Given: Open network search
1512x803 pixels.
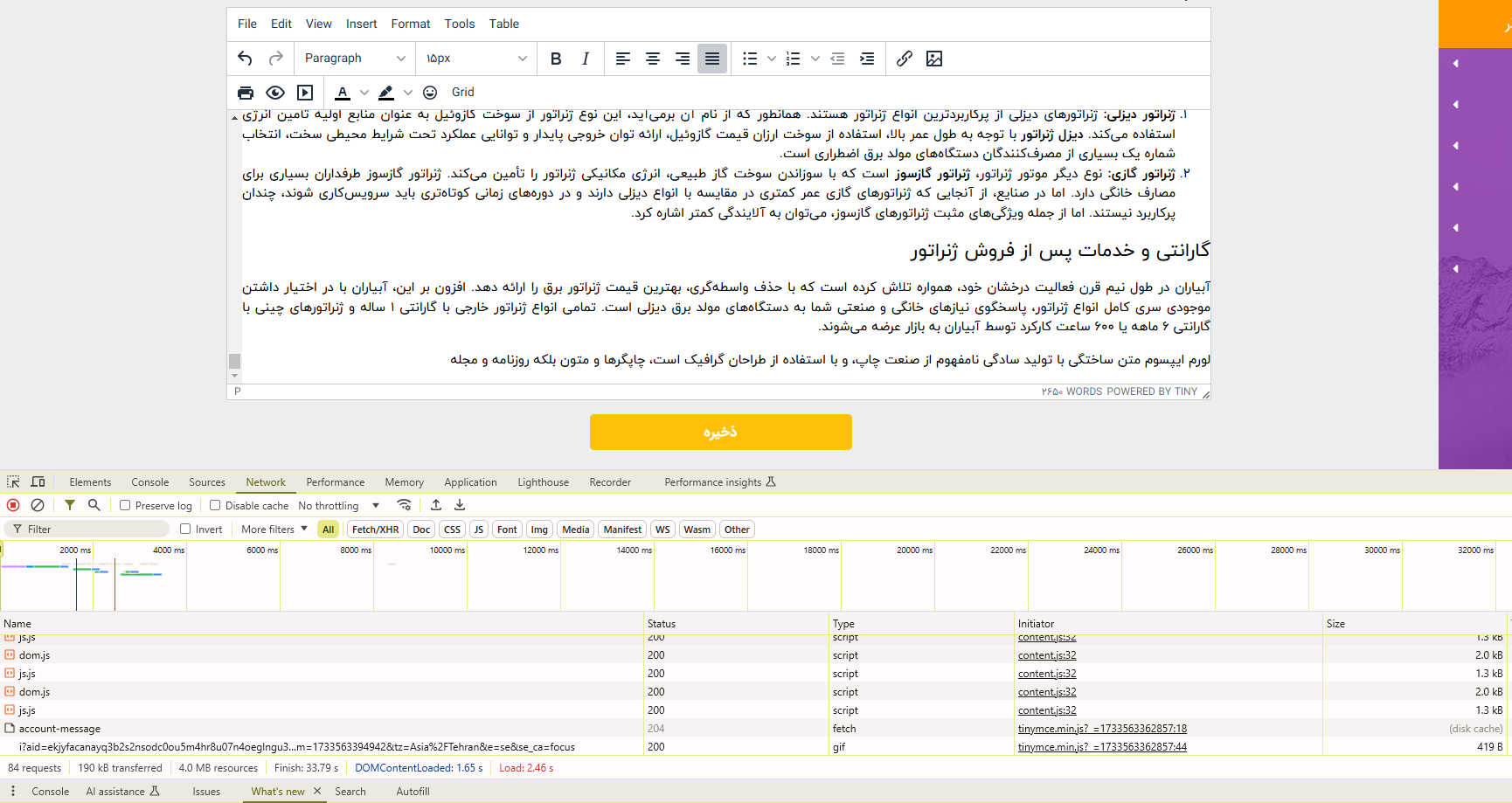Looking at the screenshot, I should [94, 505].
